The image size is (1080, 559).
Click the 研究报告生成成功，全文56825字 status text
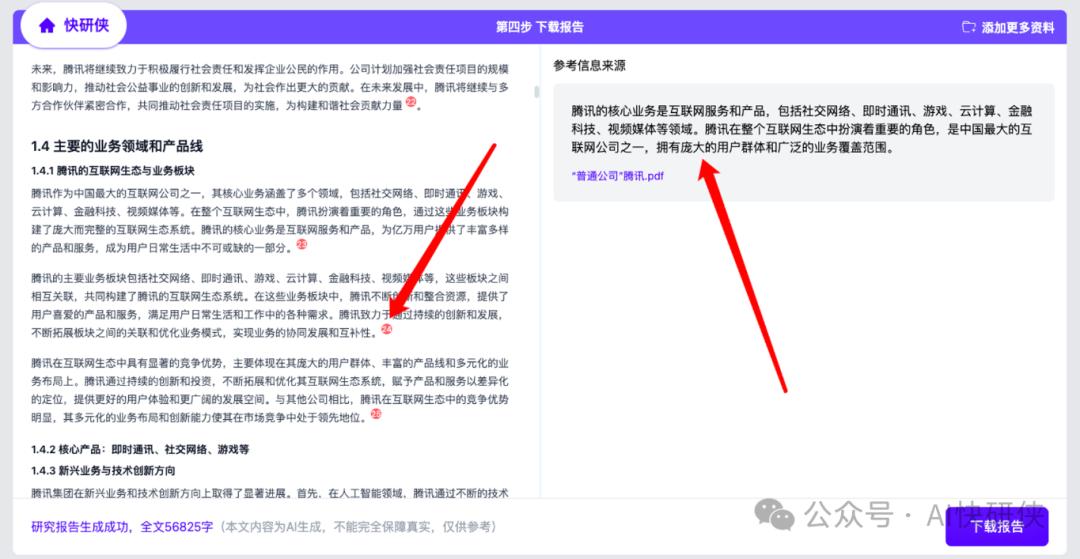(121, 527)
